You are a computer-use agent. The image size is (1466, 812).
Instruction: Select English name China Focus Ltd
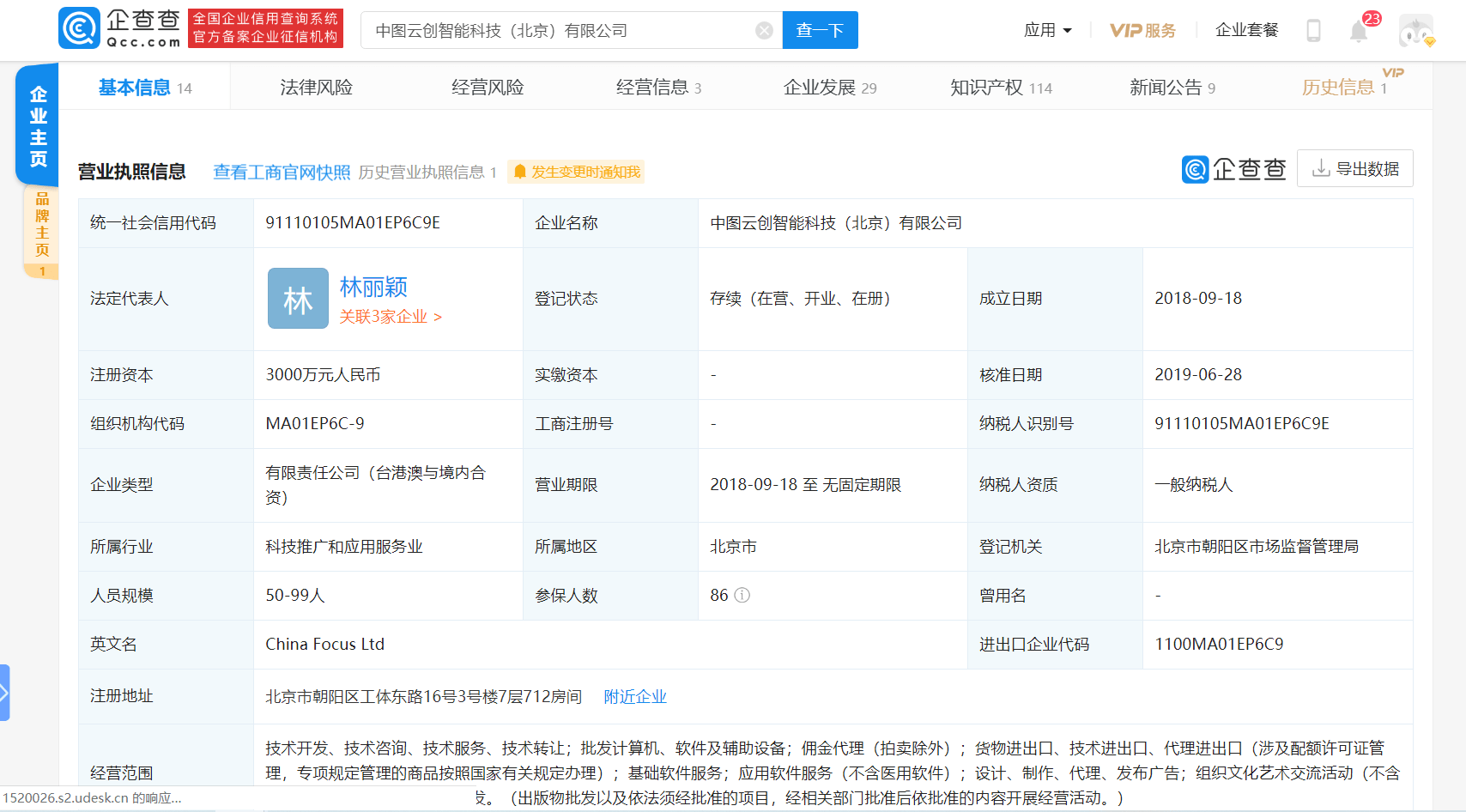324,645
